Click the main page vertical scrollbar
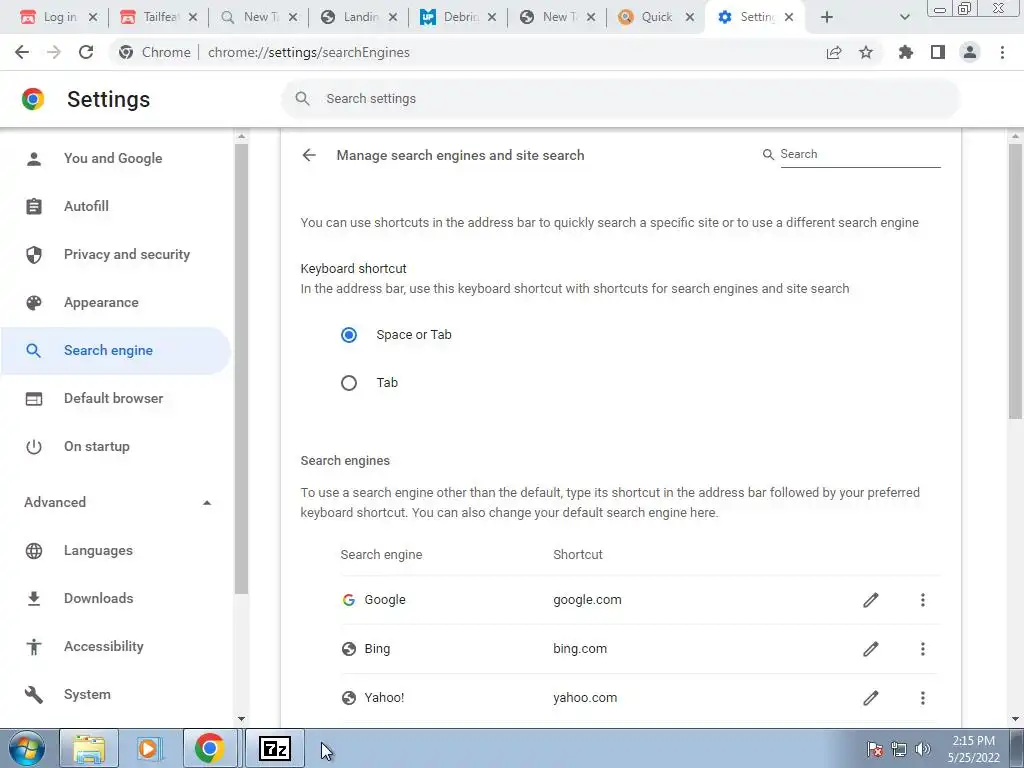The width and height of the screenshot is (1024, 768). [x=1015, y=281]
